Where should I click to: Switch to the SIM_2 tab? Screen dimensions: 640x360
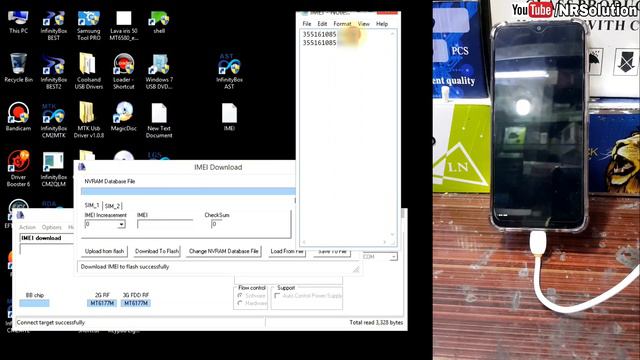click(112, 206)
